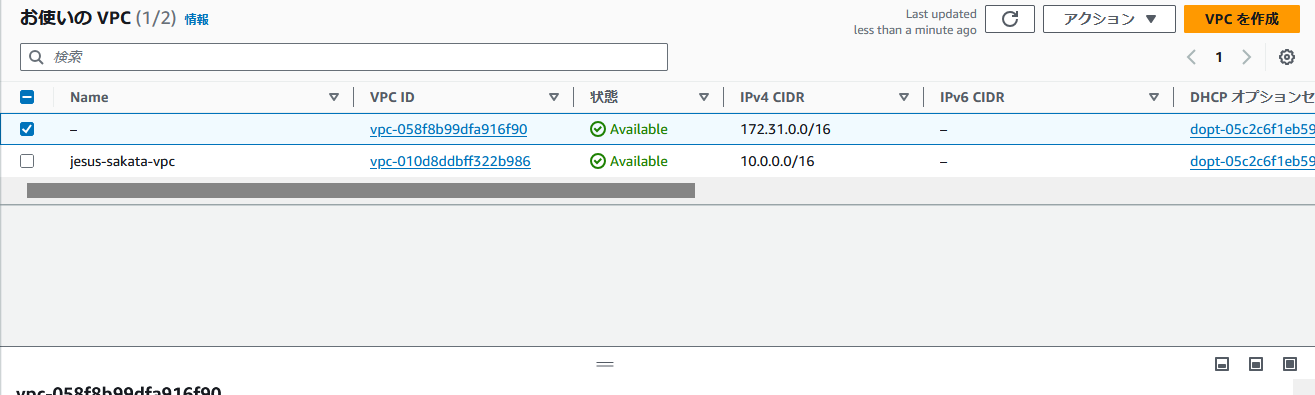Click Available status icon for jesus-sakata-vpc
The height and width of the screenshot is (395, 1315).
tap(598, 161)
